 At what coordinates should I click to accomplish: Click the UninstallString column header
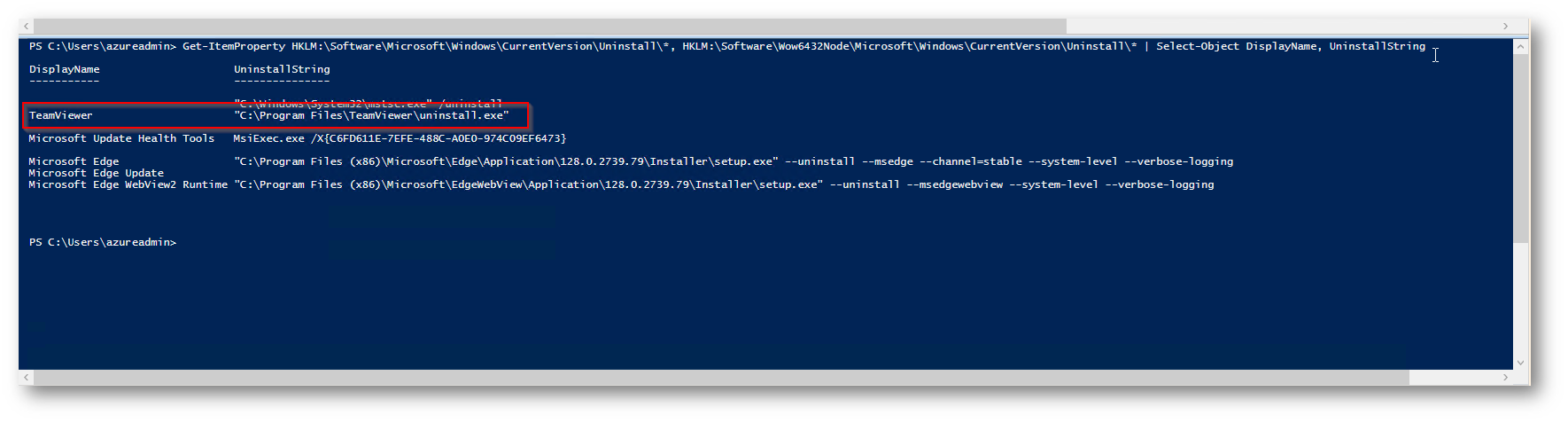click(282, 69)
